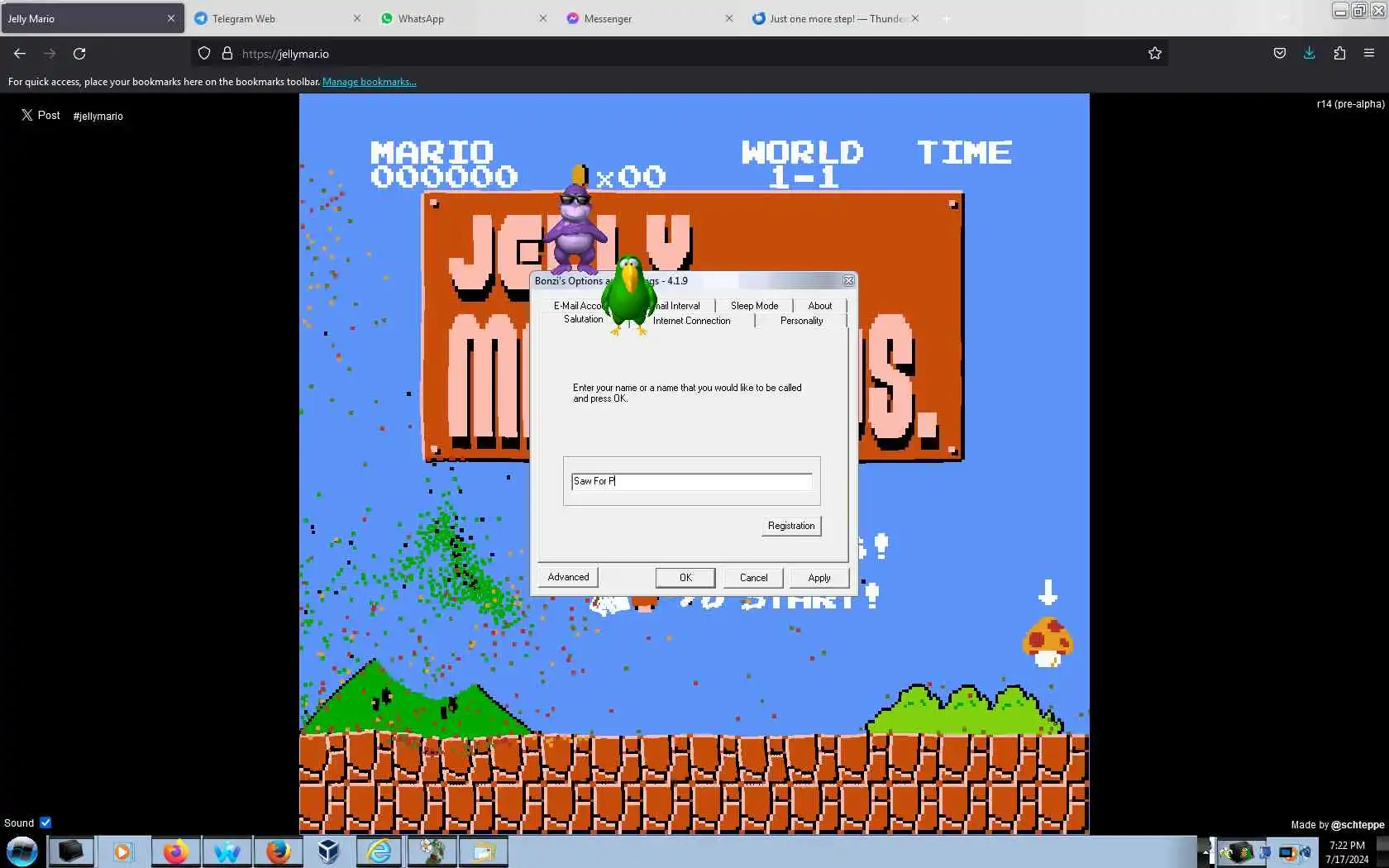Close the WhatsApp tab

(543, 18)
